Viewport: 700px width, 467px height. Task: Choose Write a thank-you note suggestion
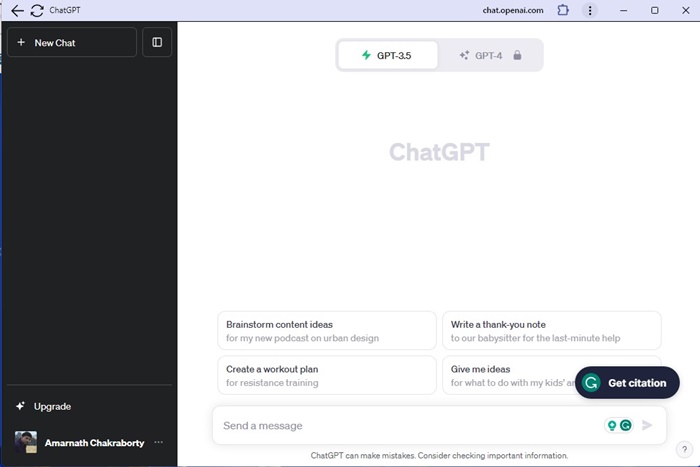[551, 331]
